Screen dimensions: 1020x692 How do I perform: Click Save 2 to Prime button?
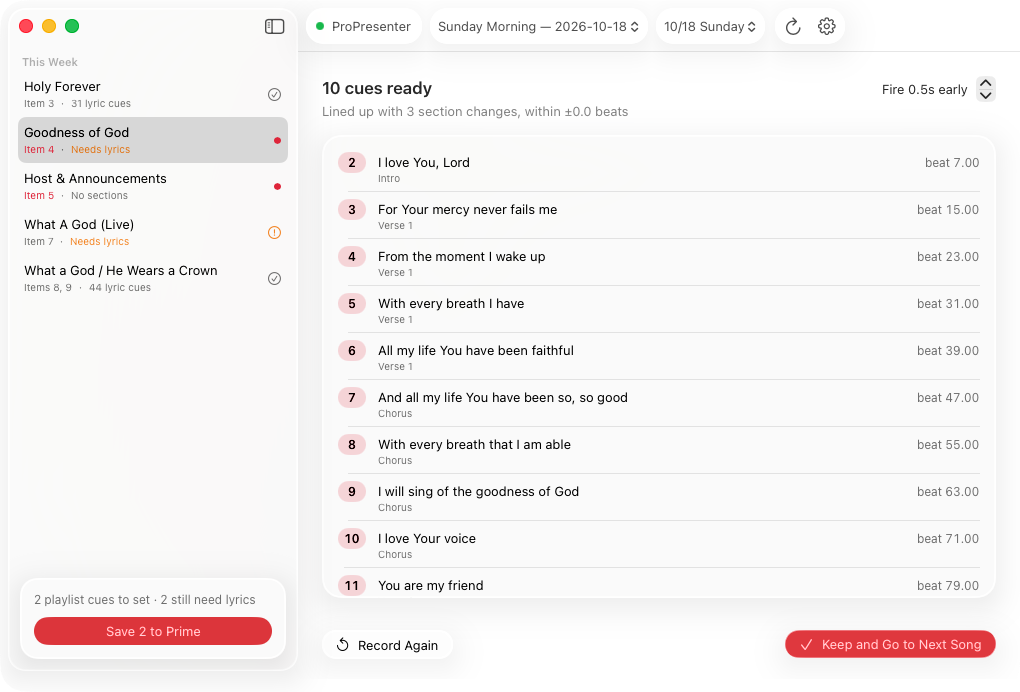(153, 632)
